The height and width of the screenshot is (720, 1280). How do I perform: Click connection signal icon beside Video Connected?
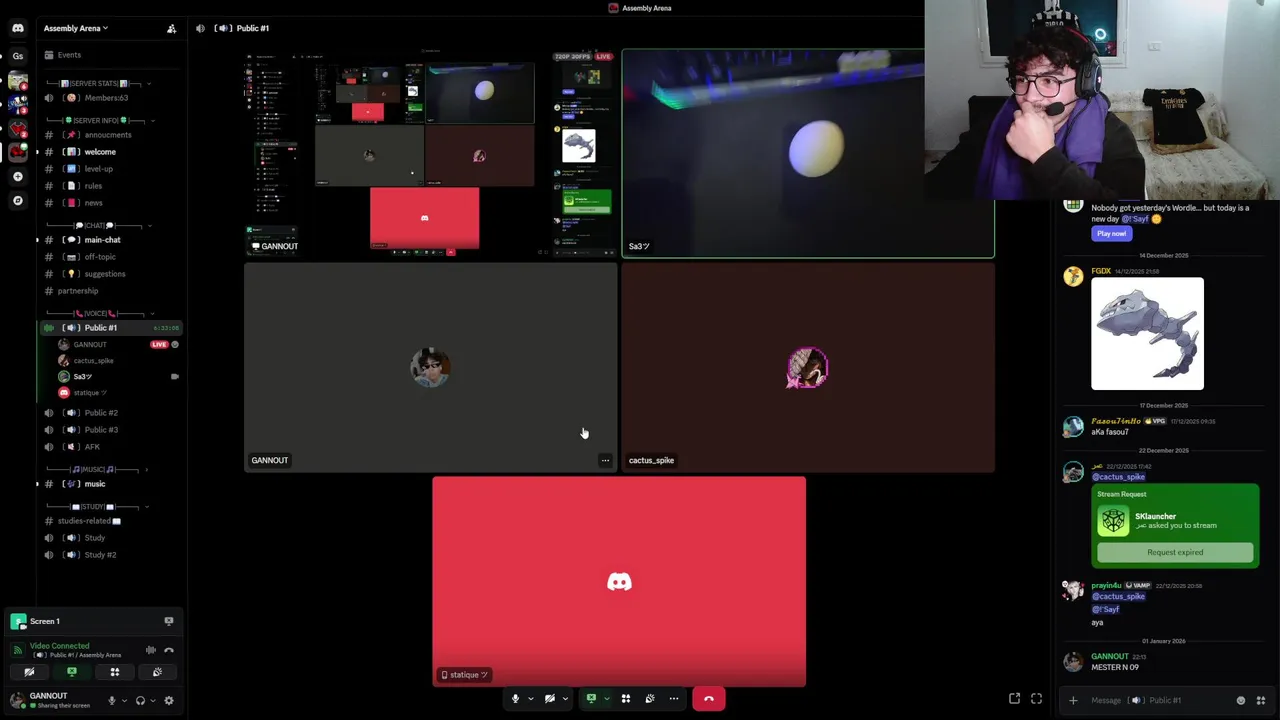click(x=17, y=650)
